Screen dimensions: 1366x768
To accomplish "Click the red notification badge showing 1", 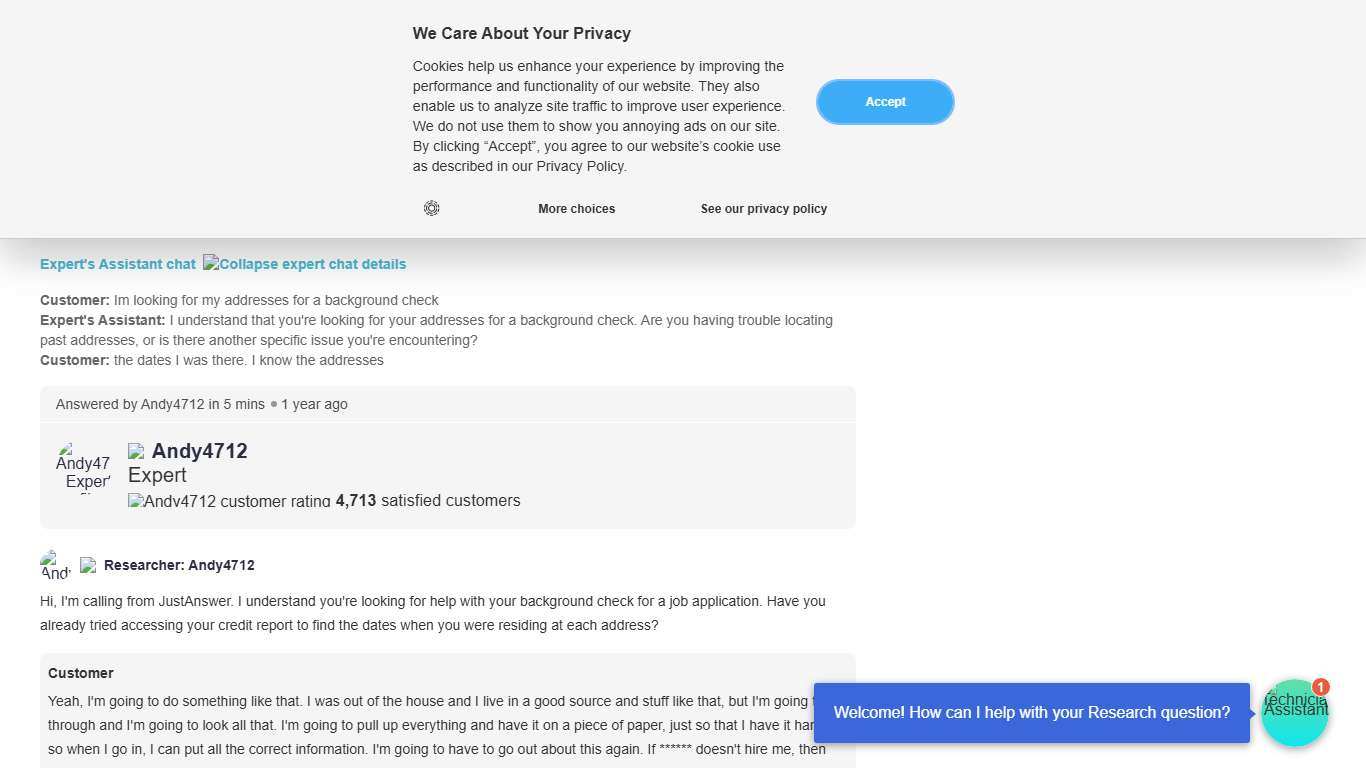I will tap(1321, 687).
